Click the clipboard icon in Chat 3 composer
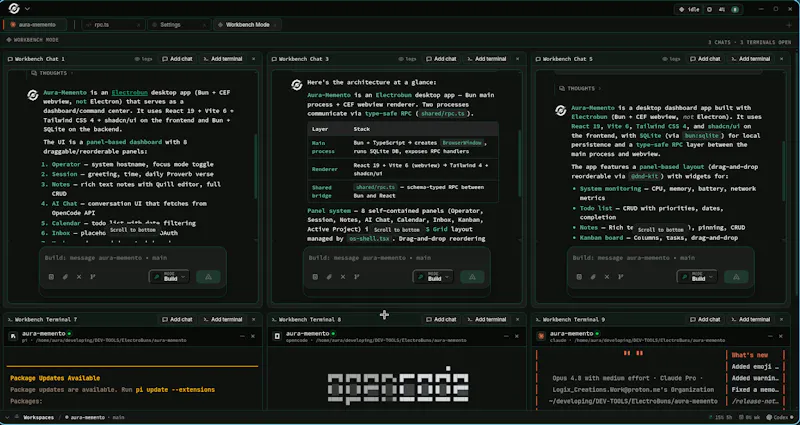Image resolution: width=800 pixels, height=425 pixels. (x=315, y=277)
